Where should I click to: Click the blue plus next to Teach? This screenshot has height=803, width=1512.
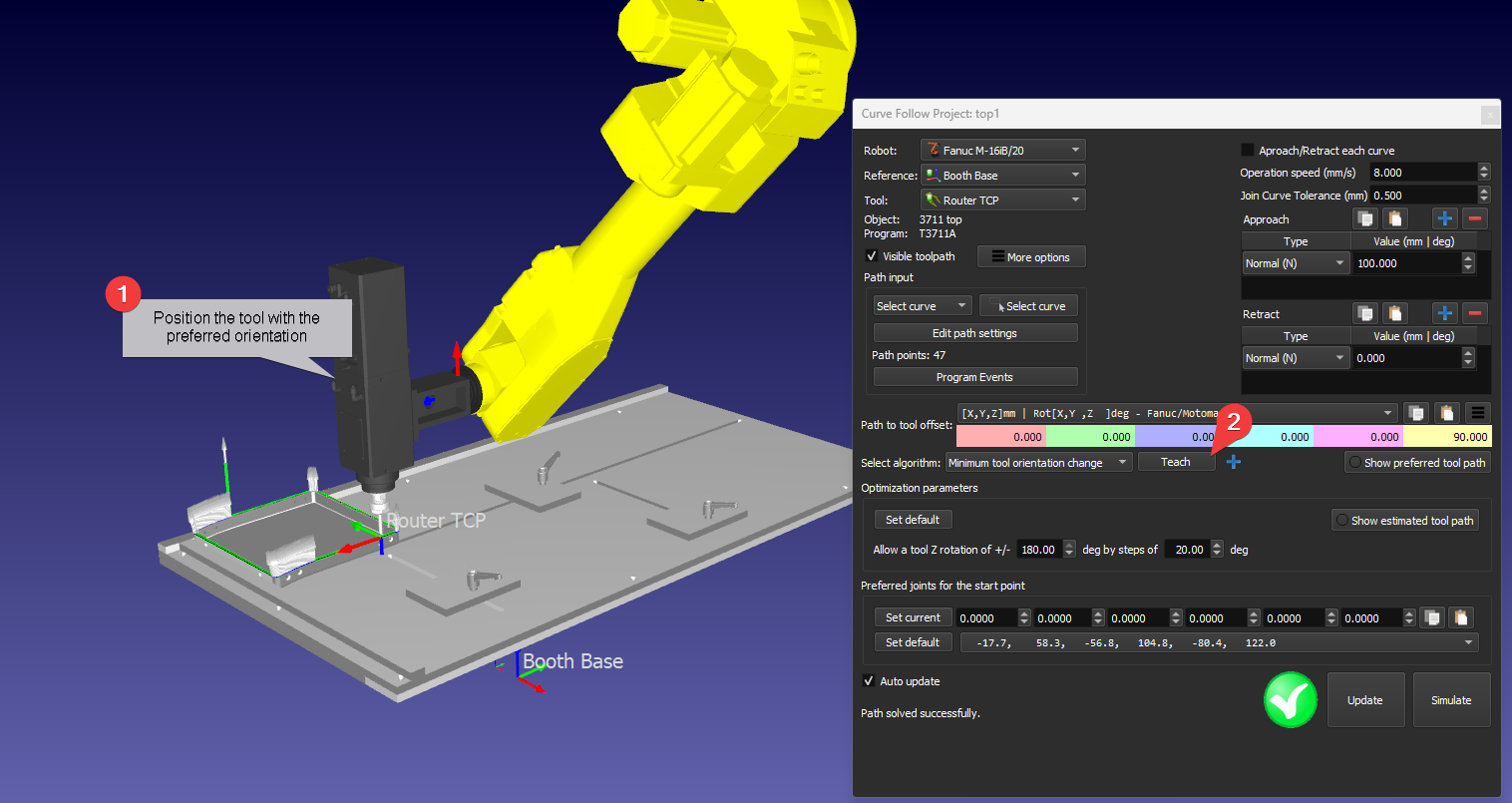coord(1234,462)
